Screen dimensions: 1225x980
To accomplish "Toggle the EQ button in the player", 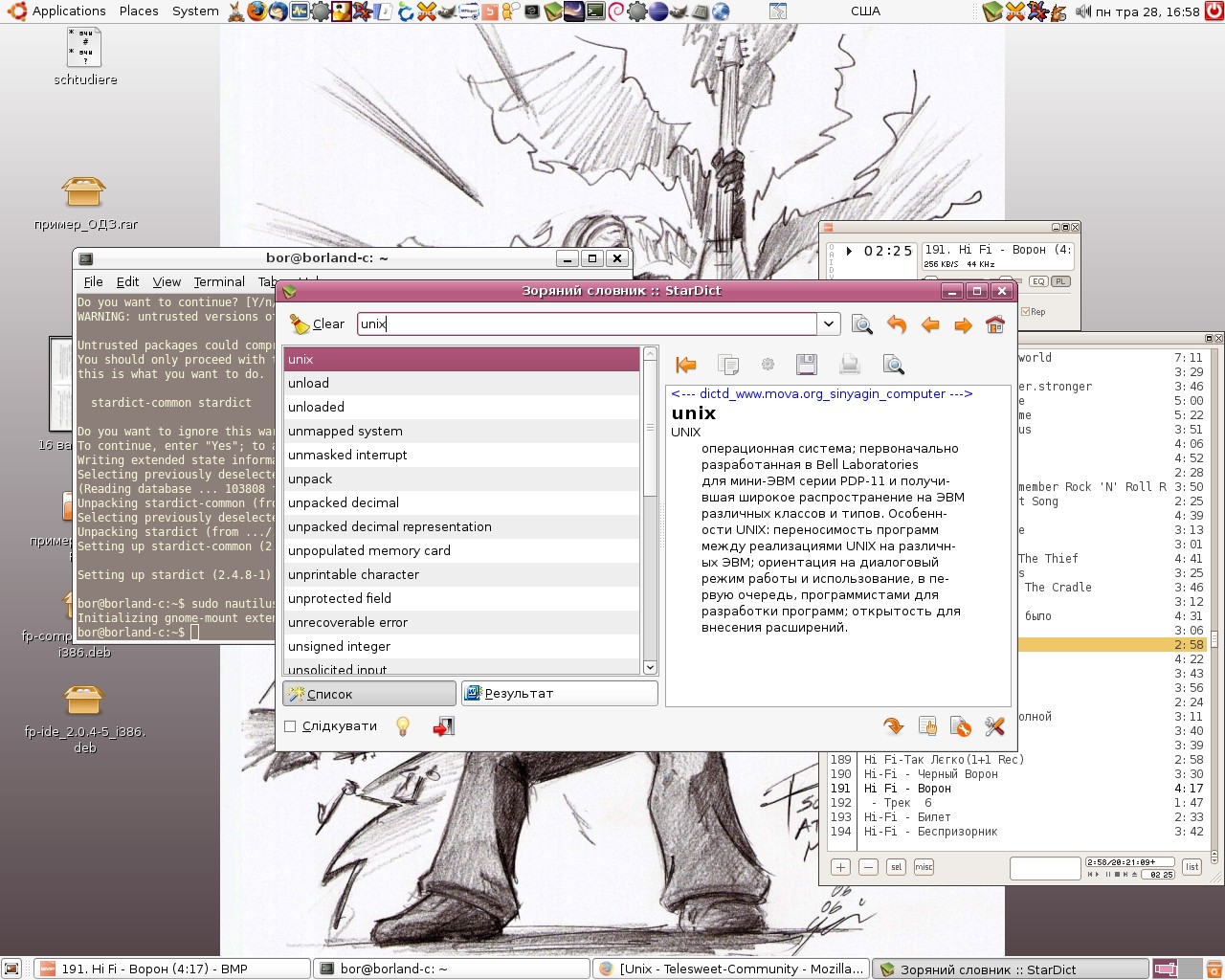I will pos(1038,281).
